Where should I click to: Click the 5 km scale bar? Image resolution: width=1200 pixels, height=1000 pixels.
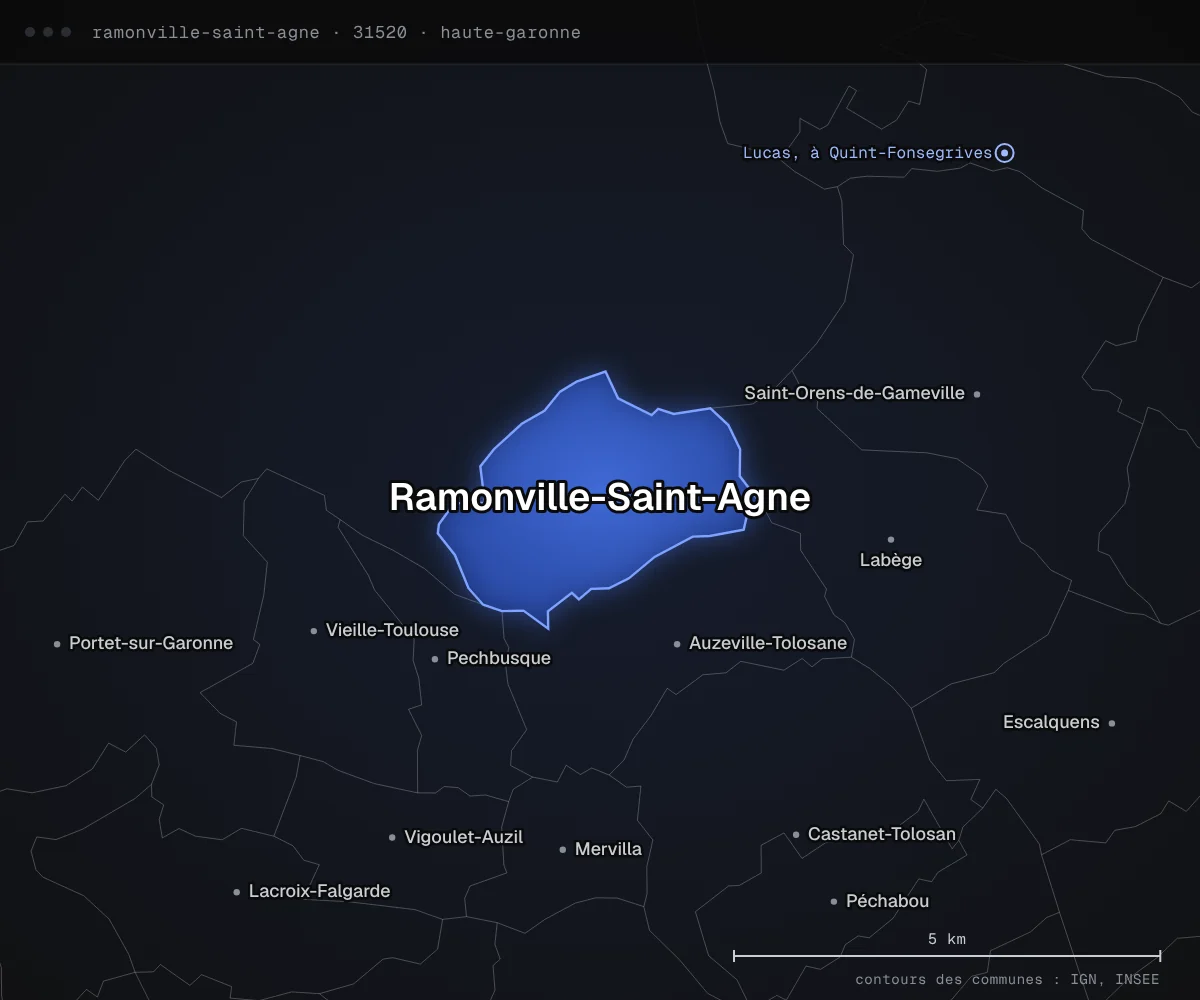[x=947, y=956]
